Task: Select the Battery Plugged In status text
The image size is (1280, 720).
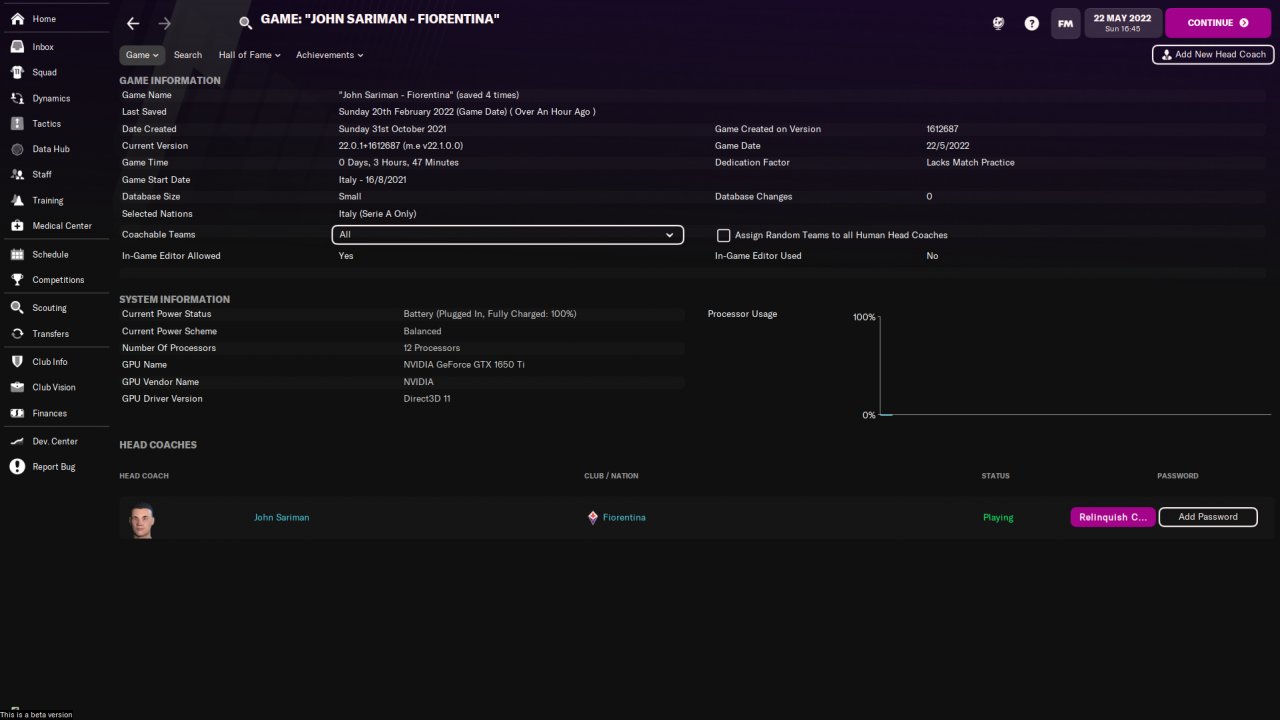Action: [490, 314]
